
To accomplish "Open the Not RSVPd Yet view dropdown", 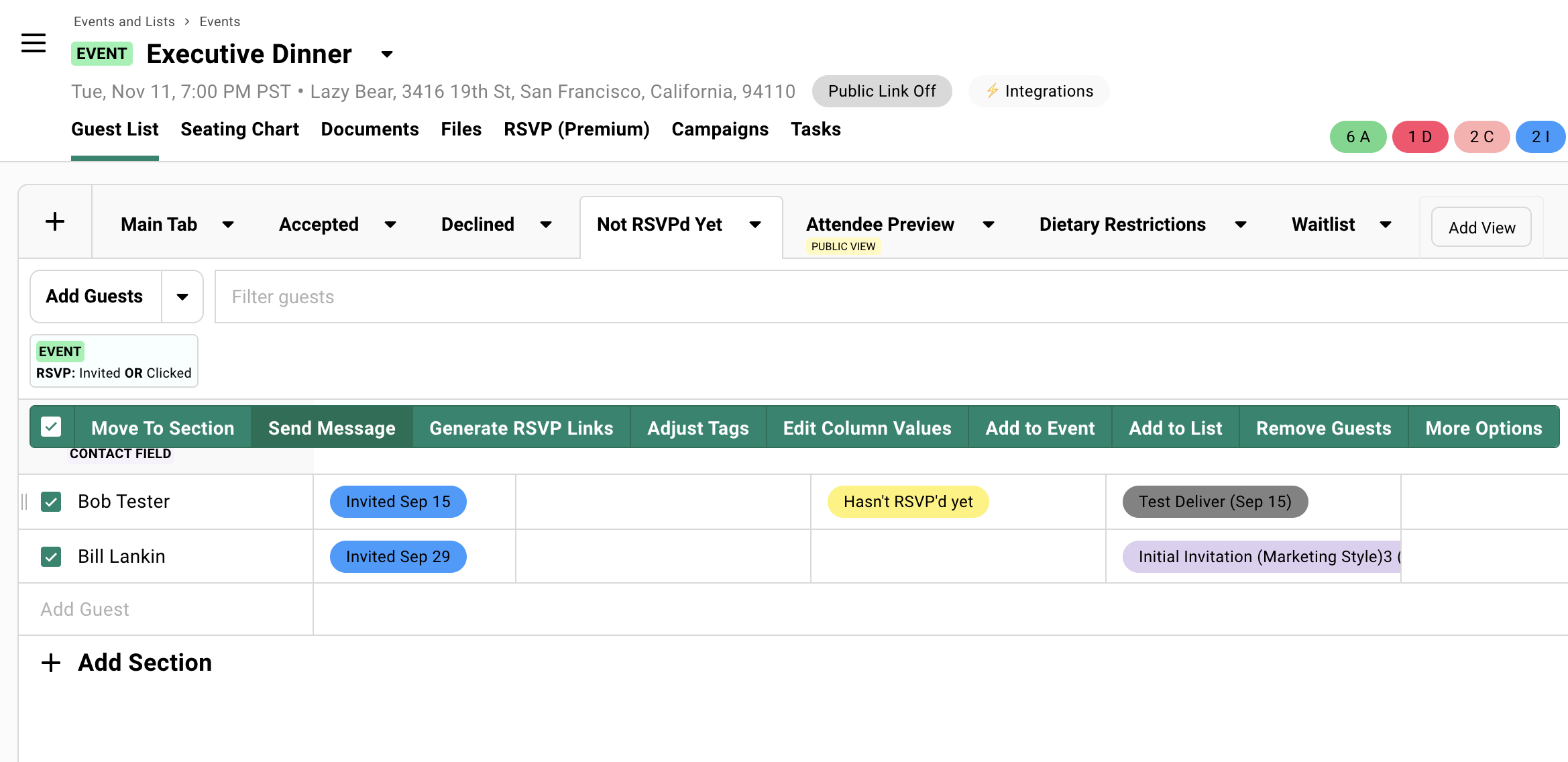I will (755, 225).
